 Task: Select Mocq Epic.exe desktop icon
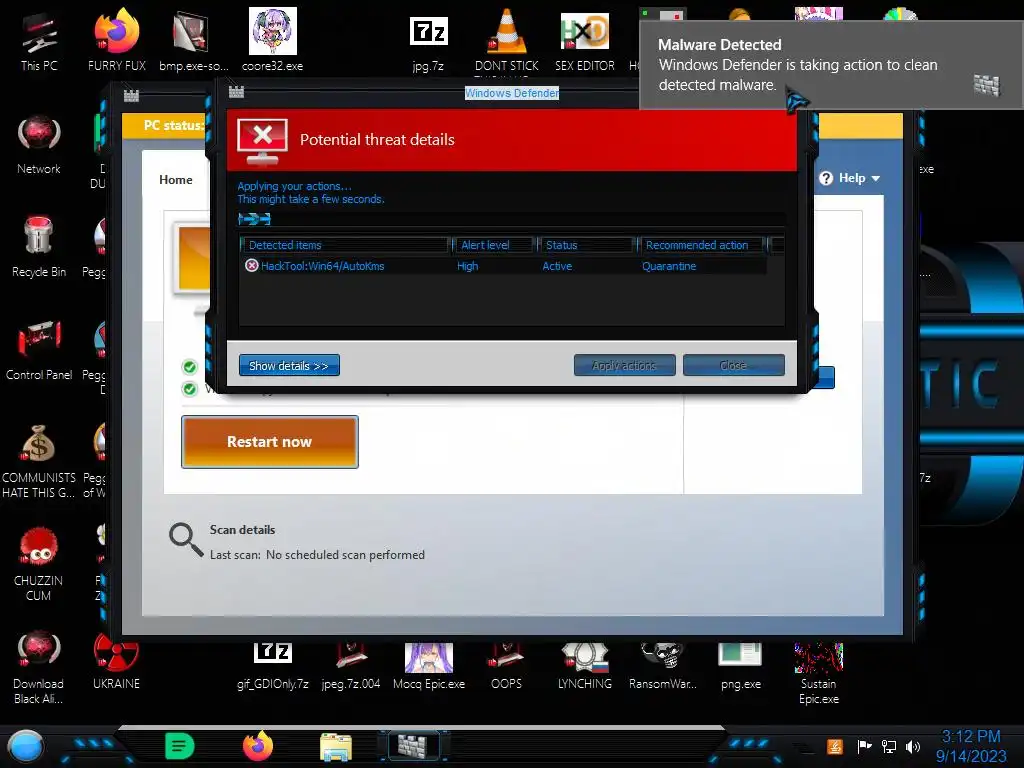pos(428,666)
